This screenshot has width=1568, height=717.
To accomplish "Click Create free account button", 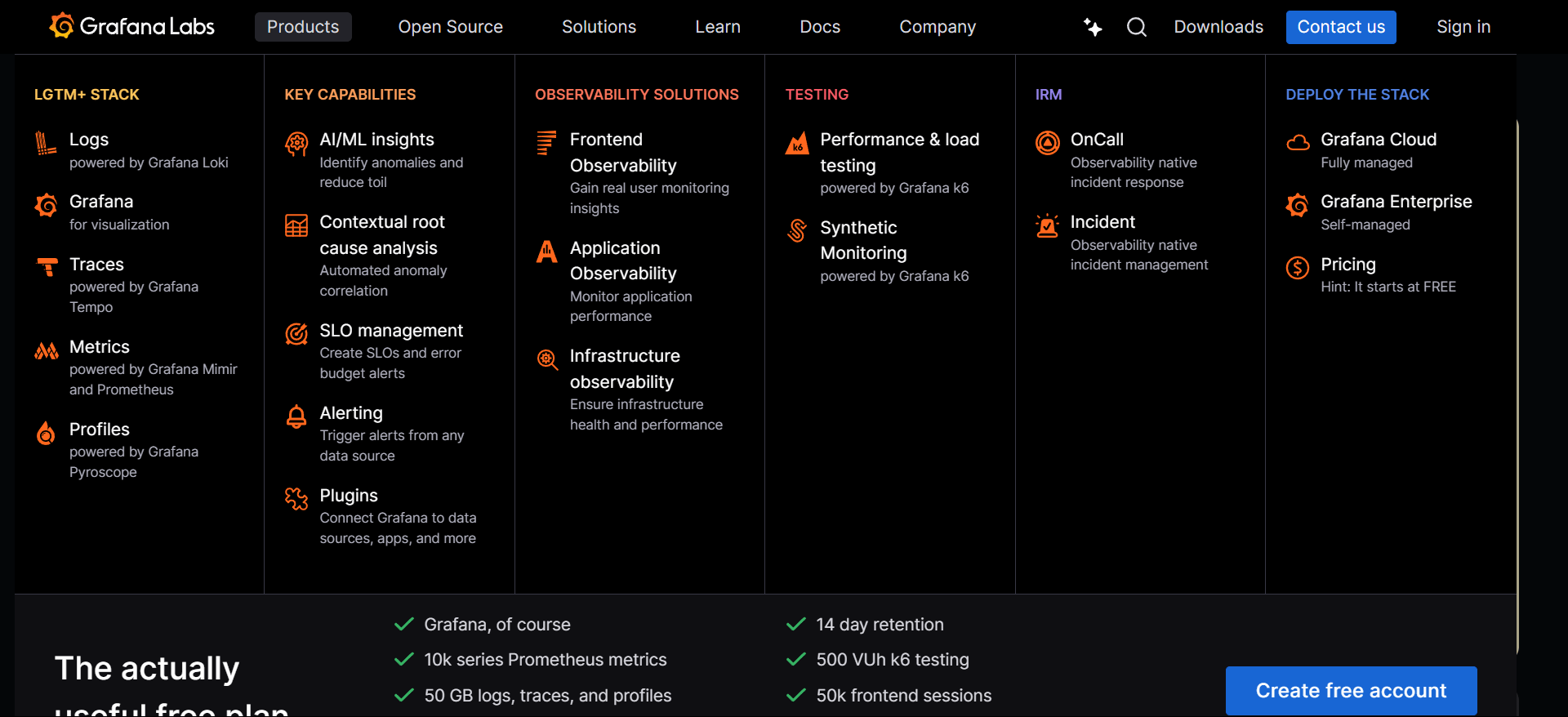I will coord(1351,691).
